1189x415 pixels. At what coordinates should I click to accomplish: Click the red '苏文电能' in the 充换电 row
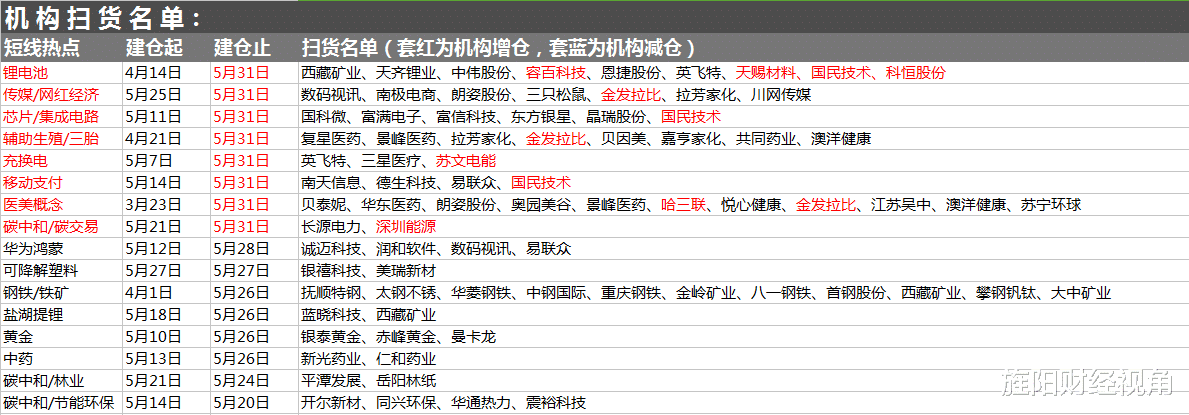pos(466,162)
